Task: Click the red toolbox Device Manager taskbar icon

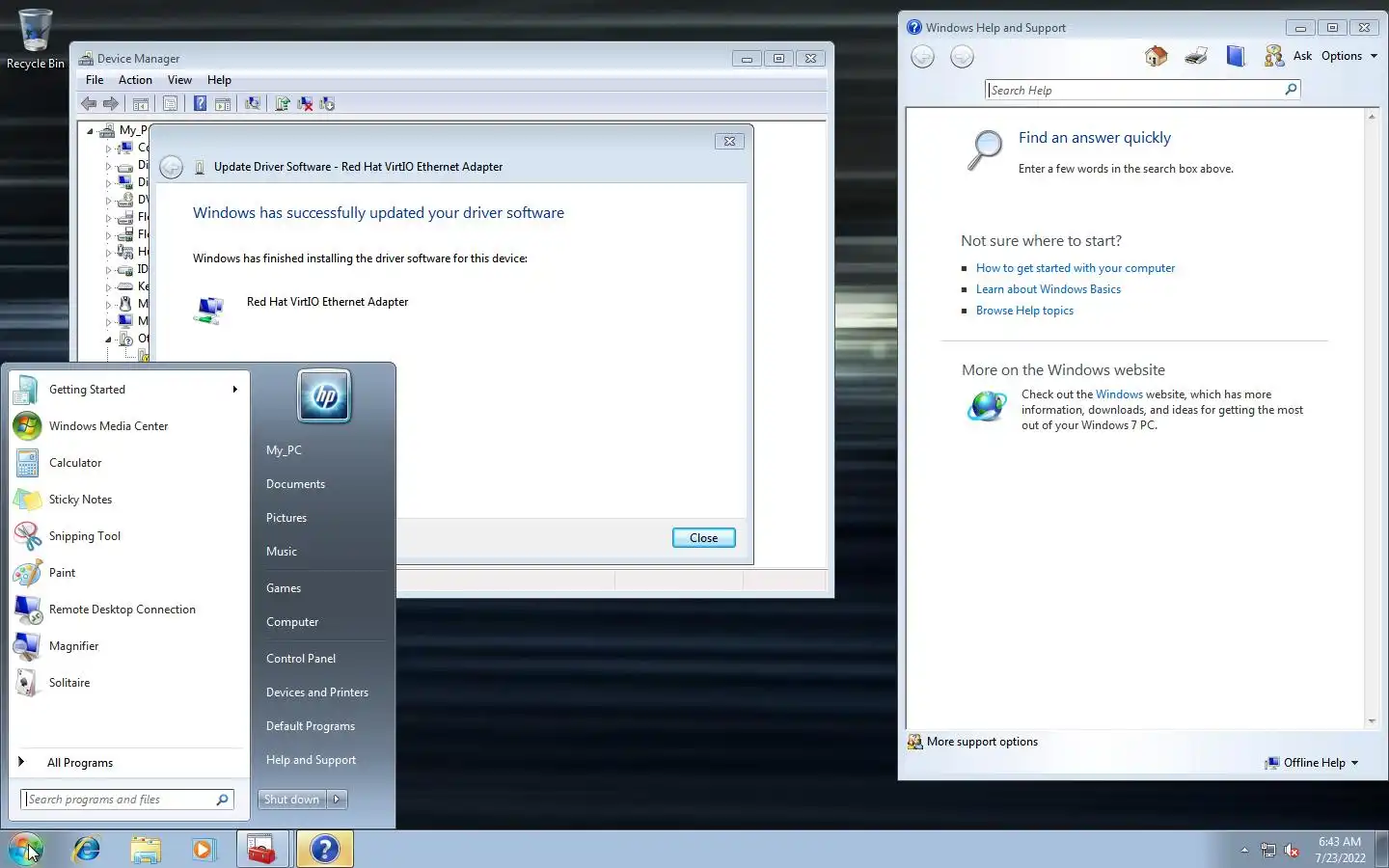Action: point(261,849)
